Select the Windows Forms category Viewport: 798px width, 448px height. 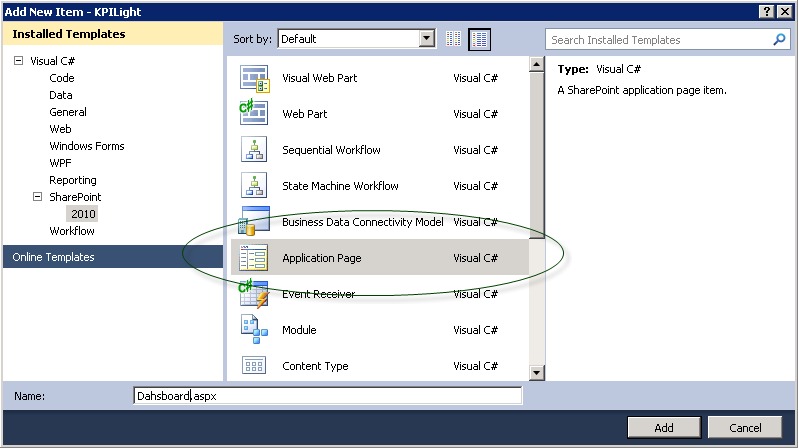pyautogui.click(x=87, y=146)
